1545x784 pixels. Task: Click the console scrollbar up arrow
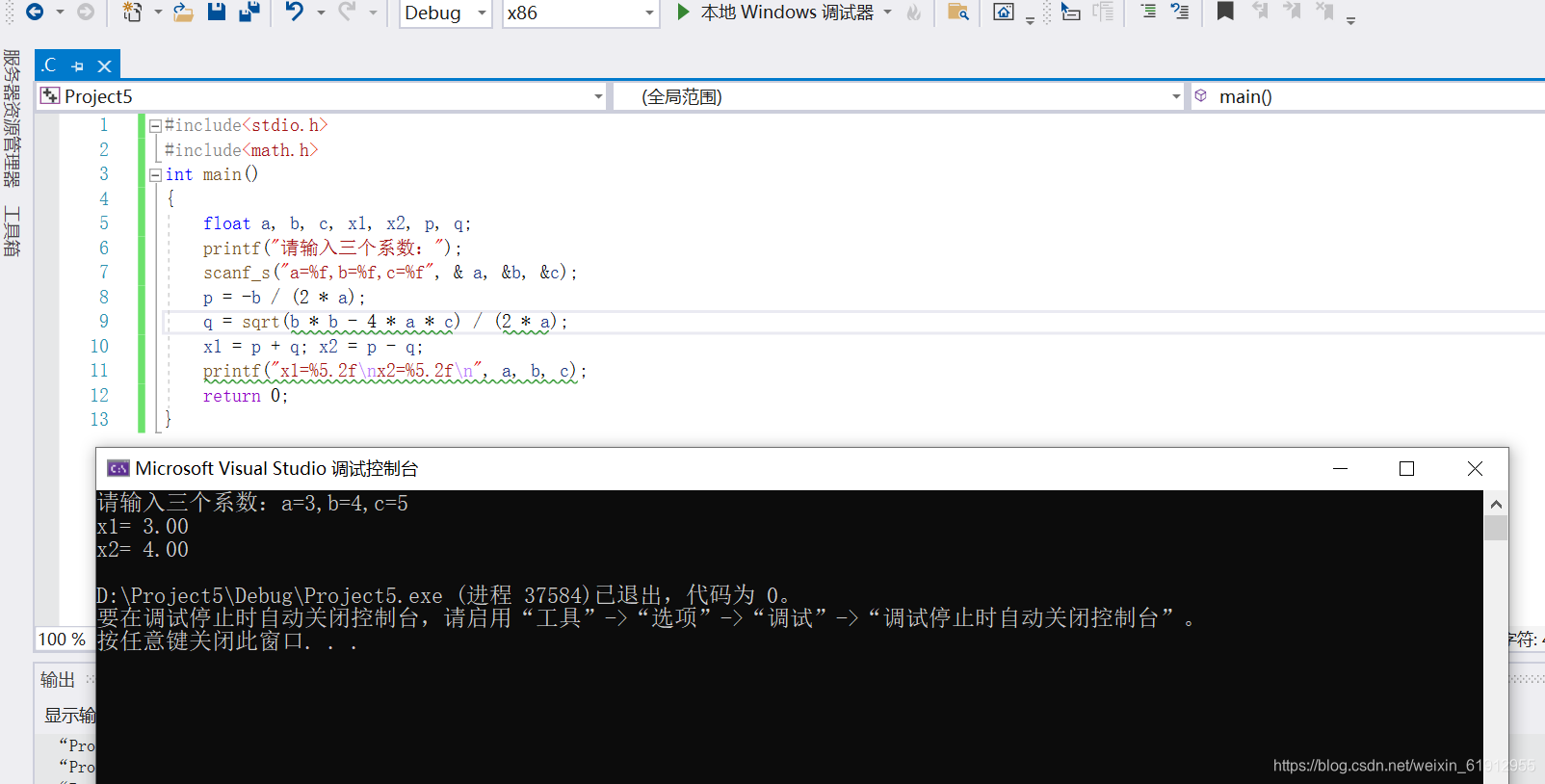point(1496,504)
